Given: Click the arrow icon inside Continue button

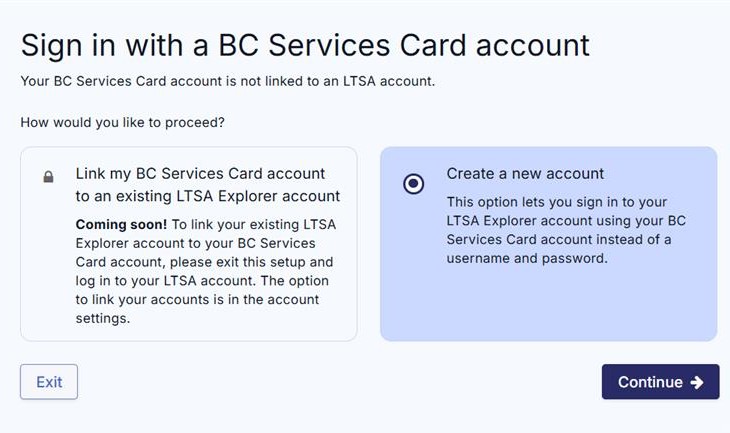Looking at the screenshot, I should [697, 382].
